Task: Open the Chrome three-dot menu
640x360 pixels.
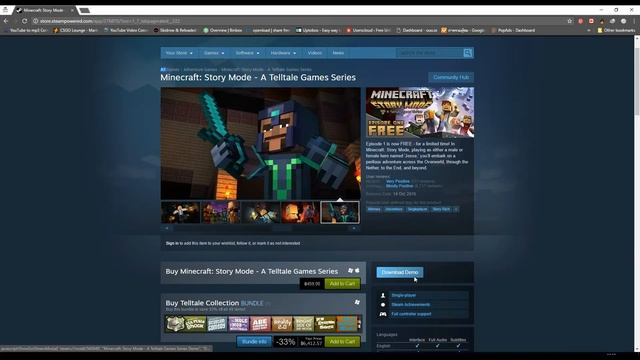Action: click(635, 21)
